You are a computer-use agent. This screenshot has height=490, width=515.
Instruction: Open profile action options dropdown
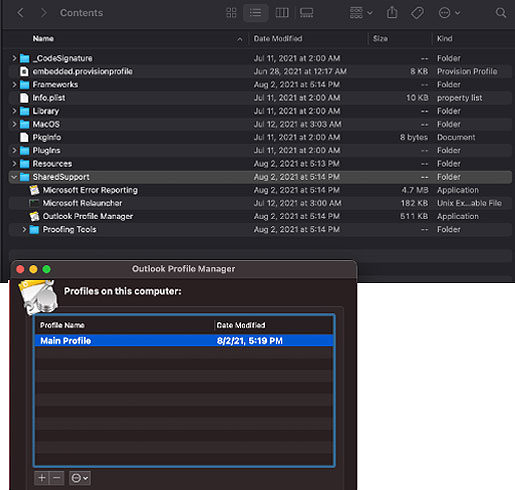tap(80, 478)
